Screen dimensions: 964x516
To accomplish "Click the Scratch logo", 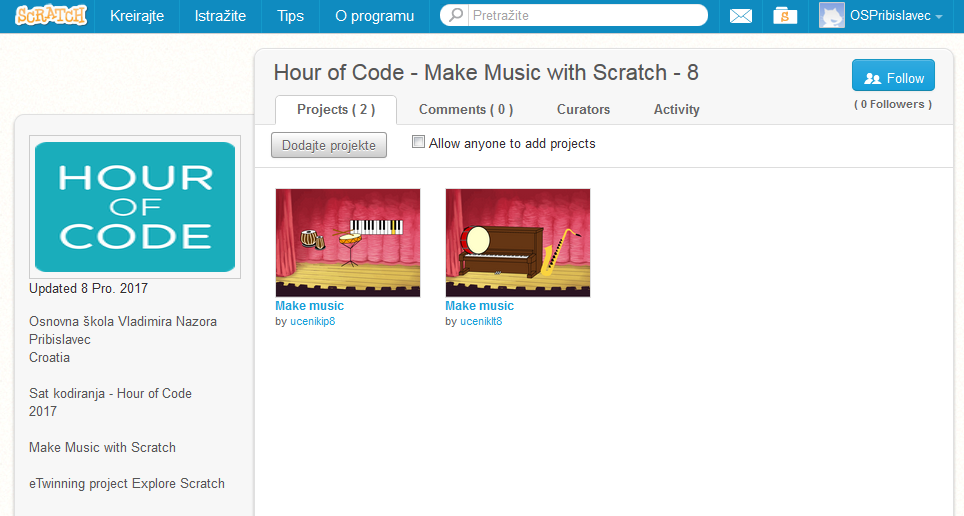I will pos(51,15).
